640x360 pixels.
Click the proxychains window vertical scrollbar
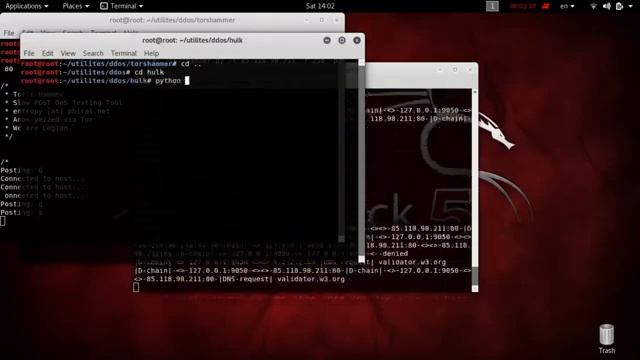click(475, 190)
